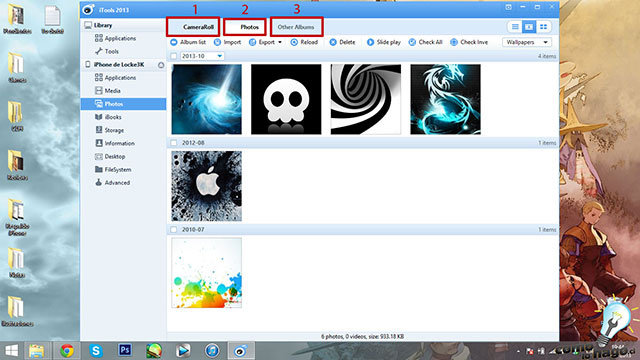
Task: Open the Wallpapers dropdown
Action: (x=527, y=42)
